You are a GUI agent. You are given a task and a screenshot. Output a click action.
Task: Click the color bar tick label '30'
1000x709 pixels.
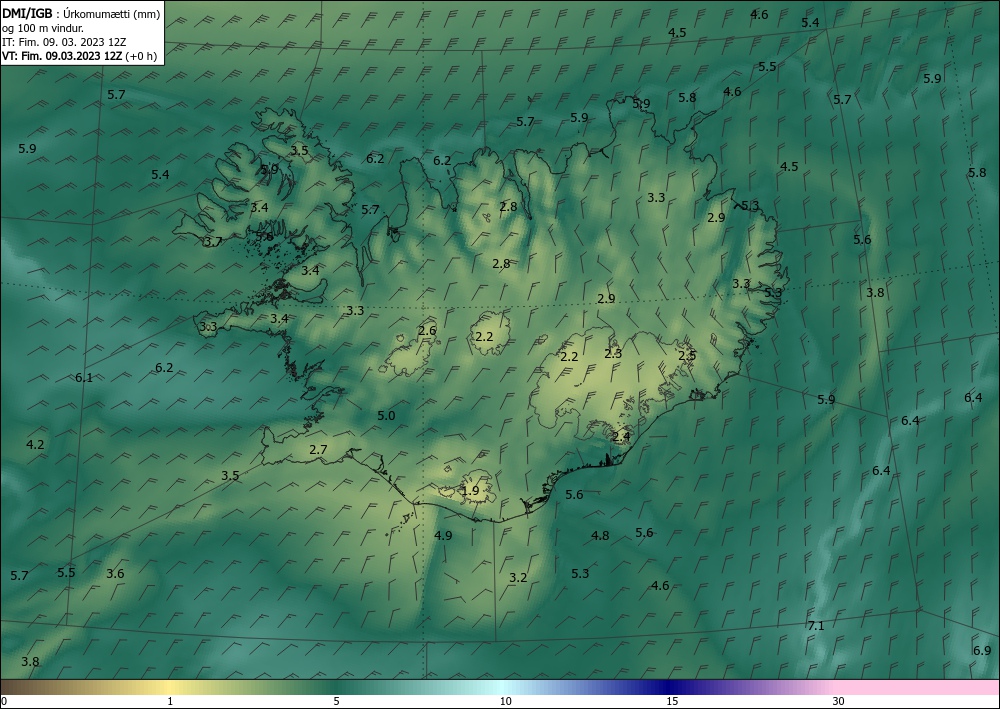[x=839, y=701]
